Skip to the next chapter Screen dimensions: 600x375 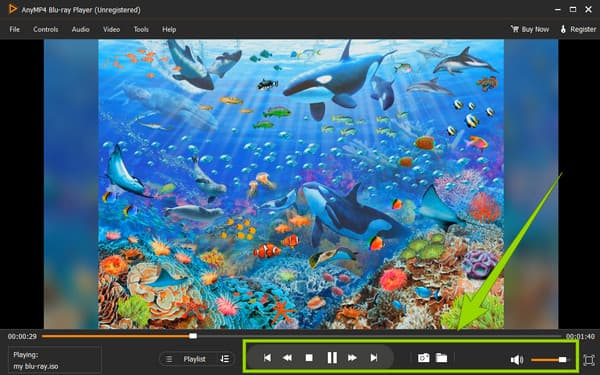[374, 358]
